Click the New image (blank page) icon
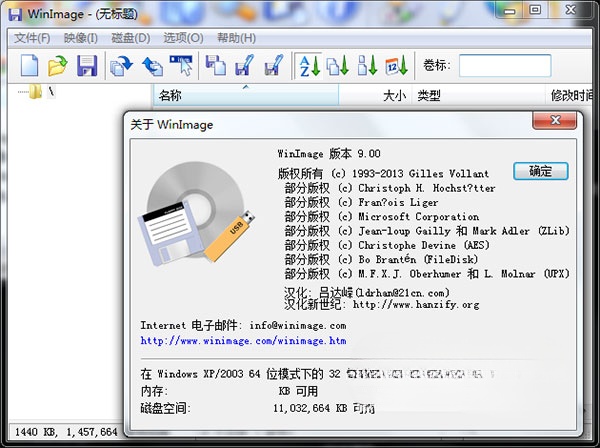 tap(30, 67)
